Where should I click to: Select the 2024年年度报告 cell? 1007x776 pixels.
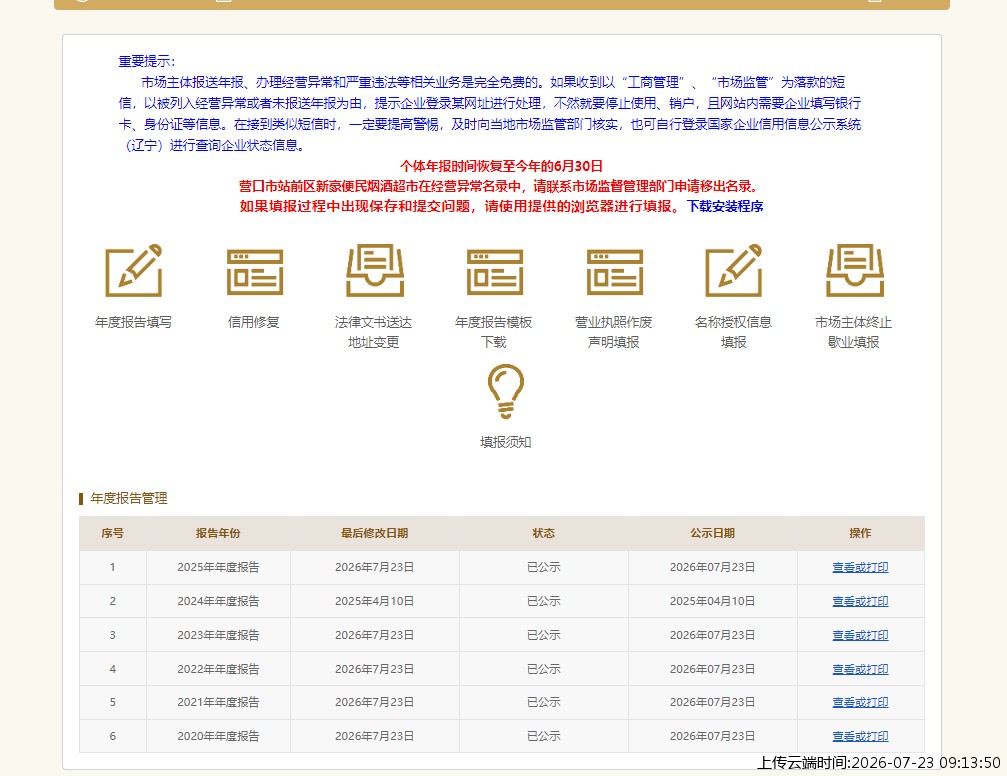click(218, 601)
